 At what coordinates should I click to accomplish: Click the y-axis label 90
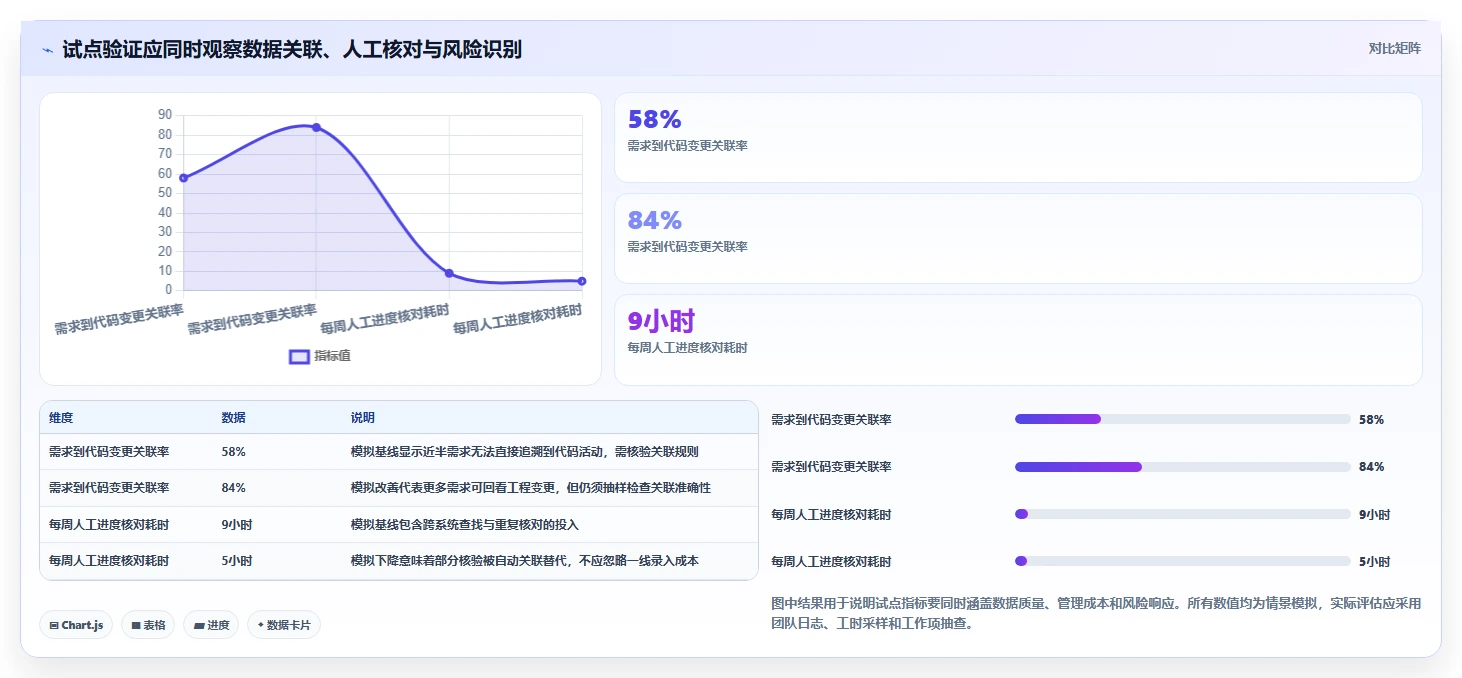[x=165, y=115]
